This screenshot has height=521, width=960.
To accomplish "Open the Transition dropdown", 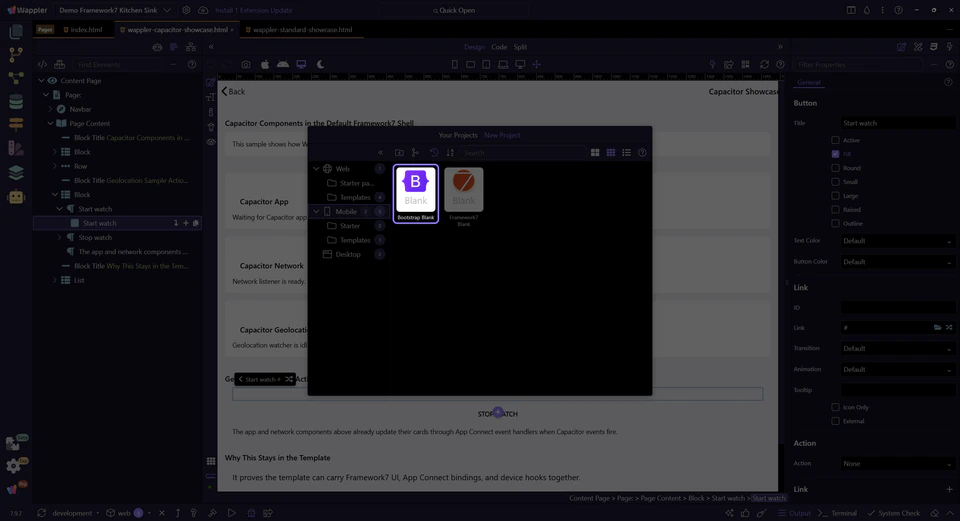I will coord(897,348).
